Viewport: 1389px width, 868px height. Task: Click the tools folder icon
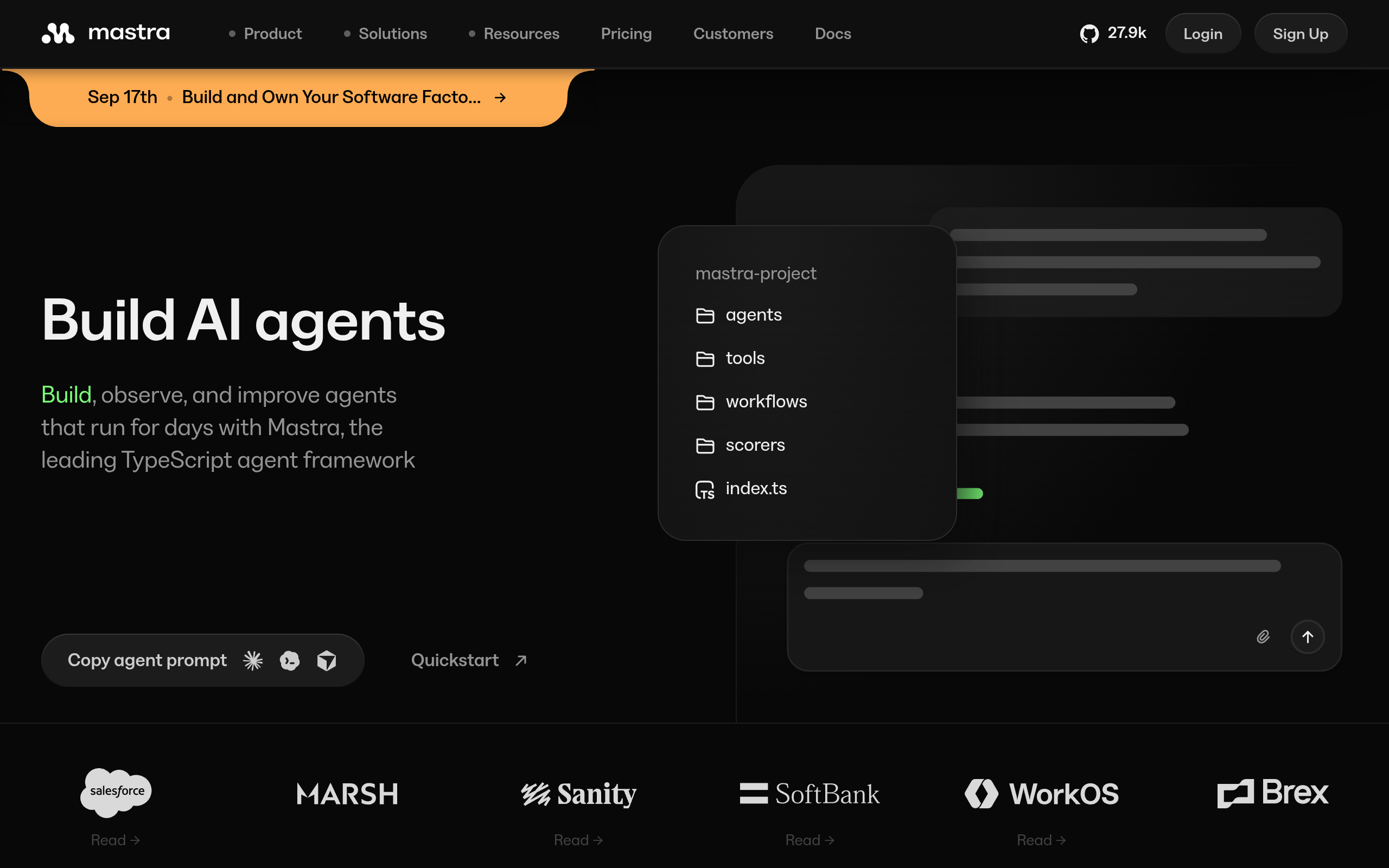705,359
